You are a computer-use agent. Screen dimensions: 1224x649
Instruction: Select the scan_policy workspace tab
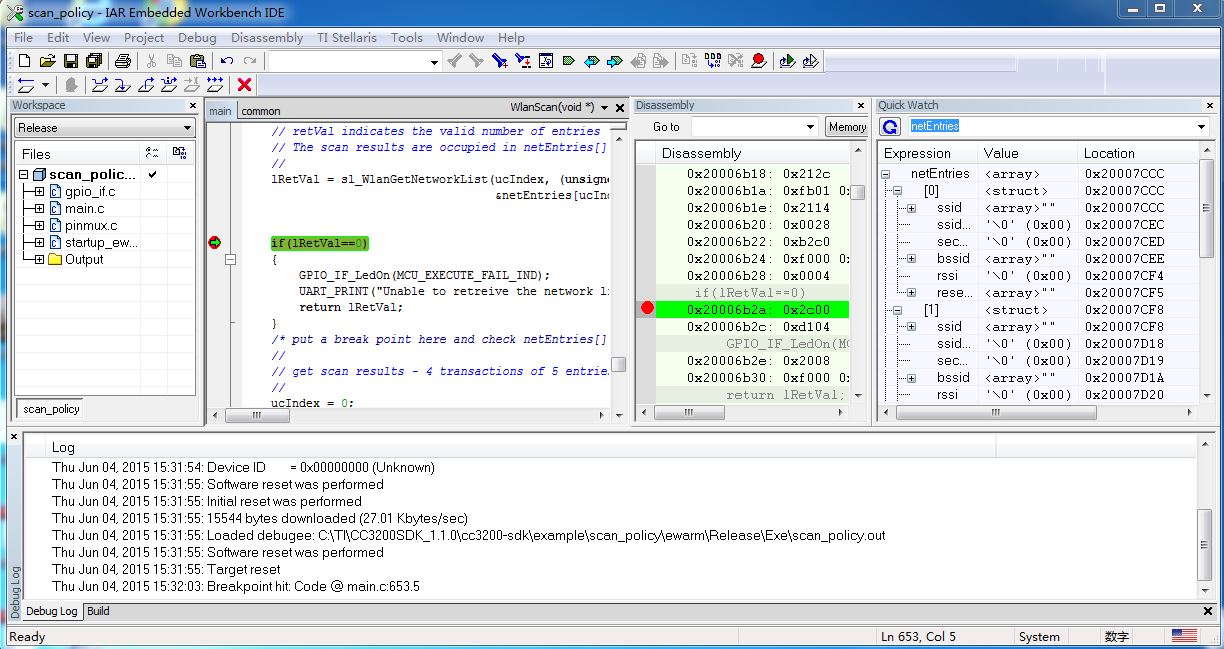[x=51, y=409]
